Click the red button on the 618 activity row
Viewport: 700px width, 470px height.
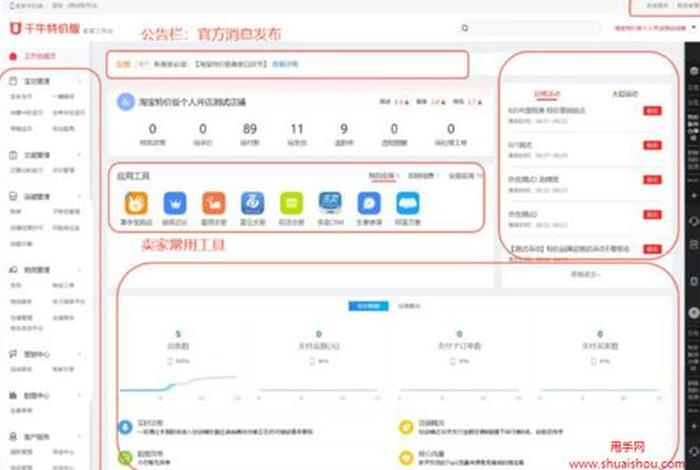pyautogui.click(x=652, y=110)
